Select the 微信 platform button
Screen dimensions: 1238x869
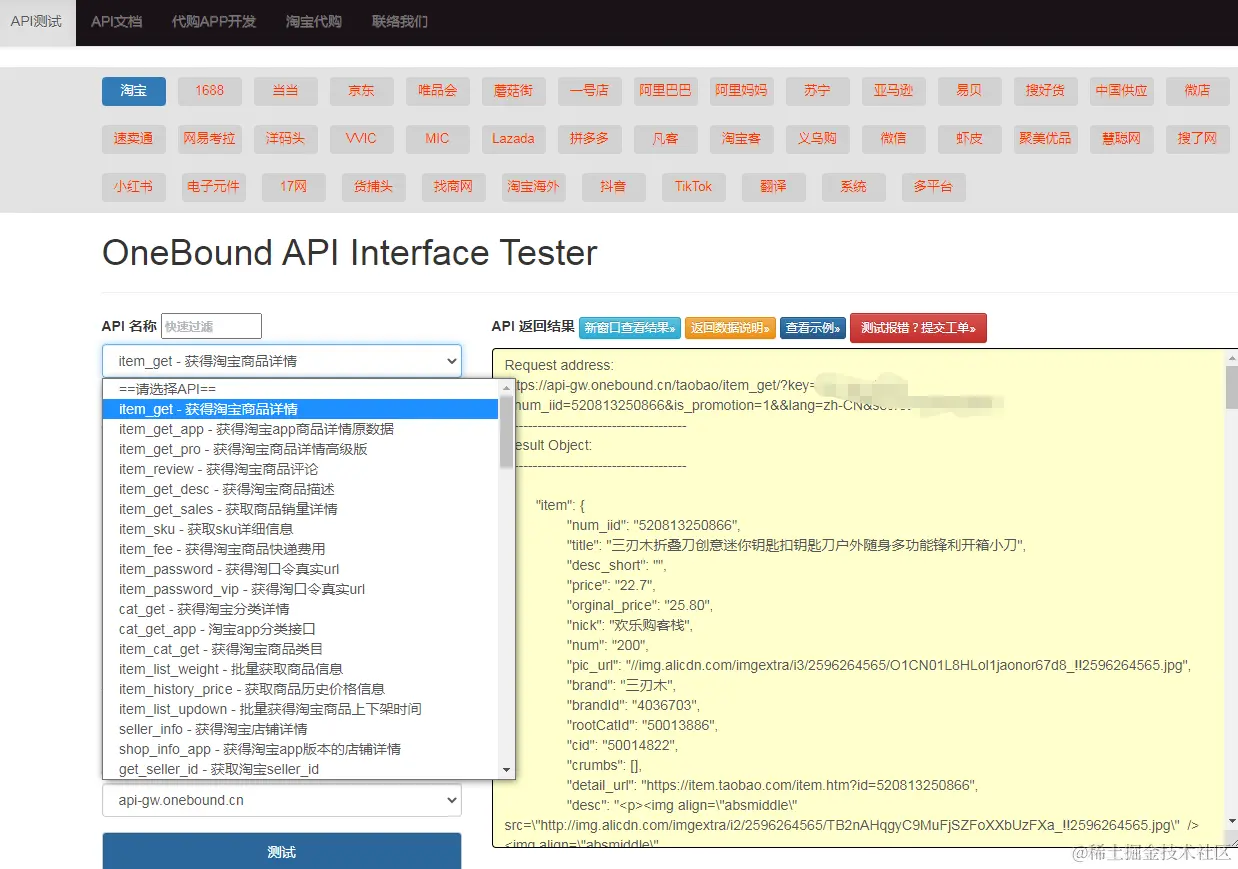click(x=894, y=139)
